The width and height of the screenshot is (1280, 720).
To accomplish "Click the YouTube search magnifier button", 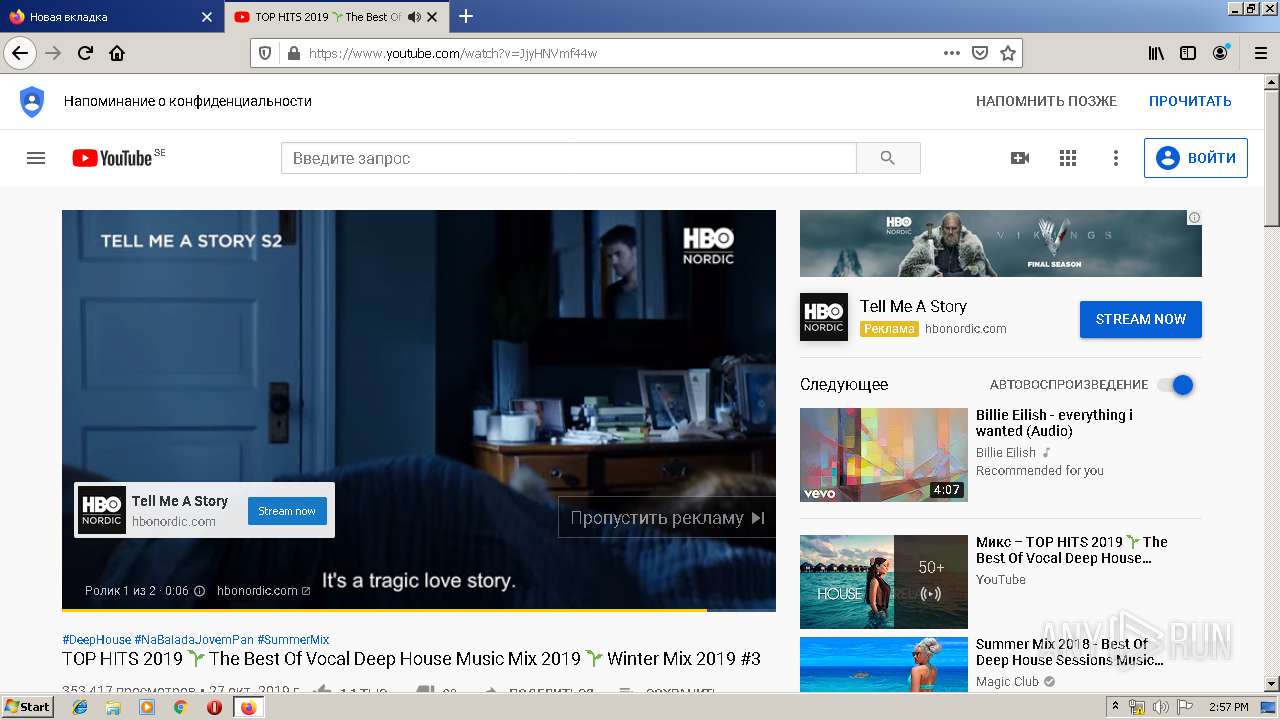I will (888, 158).
